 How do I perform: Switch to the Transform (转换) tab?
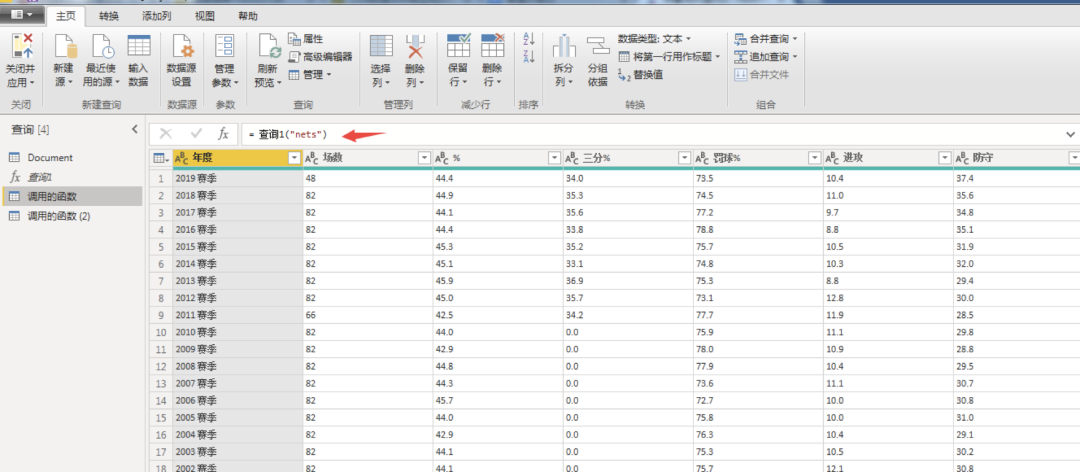coord(108,16)
